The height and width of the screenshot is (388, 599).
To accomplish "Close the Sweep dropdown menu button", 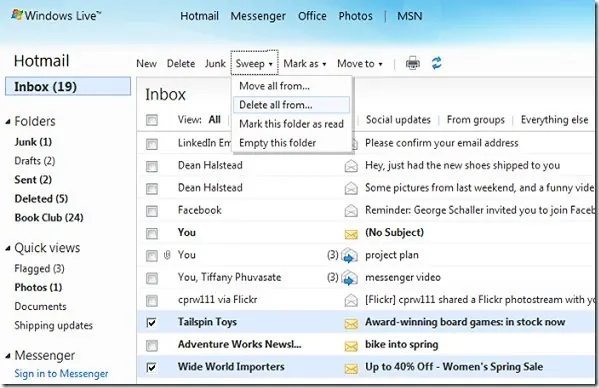I will 254,63.
